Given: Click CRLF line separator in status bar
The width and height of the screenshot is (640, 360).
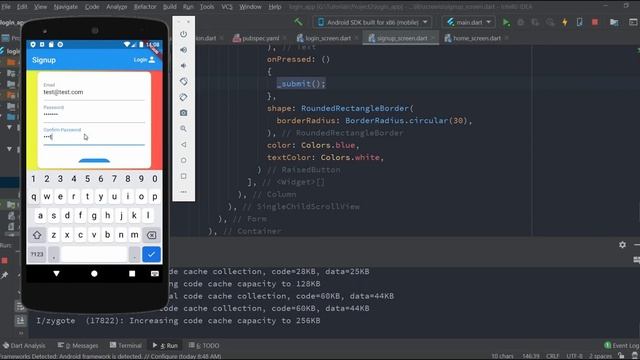Looking at the screenshot, I should [552, 356].
